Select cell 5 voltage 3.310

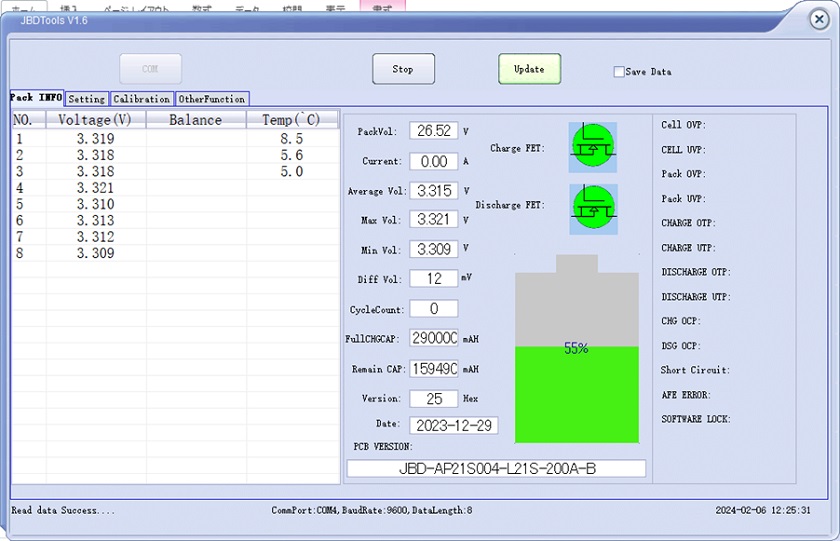96,204
